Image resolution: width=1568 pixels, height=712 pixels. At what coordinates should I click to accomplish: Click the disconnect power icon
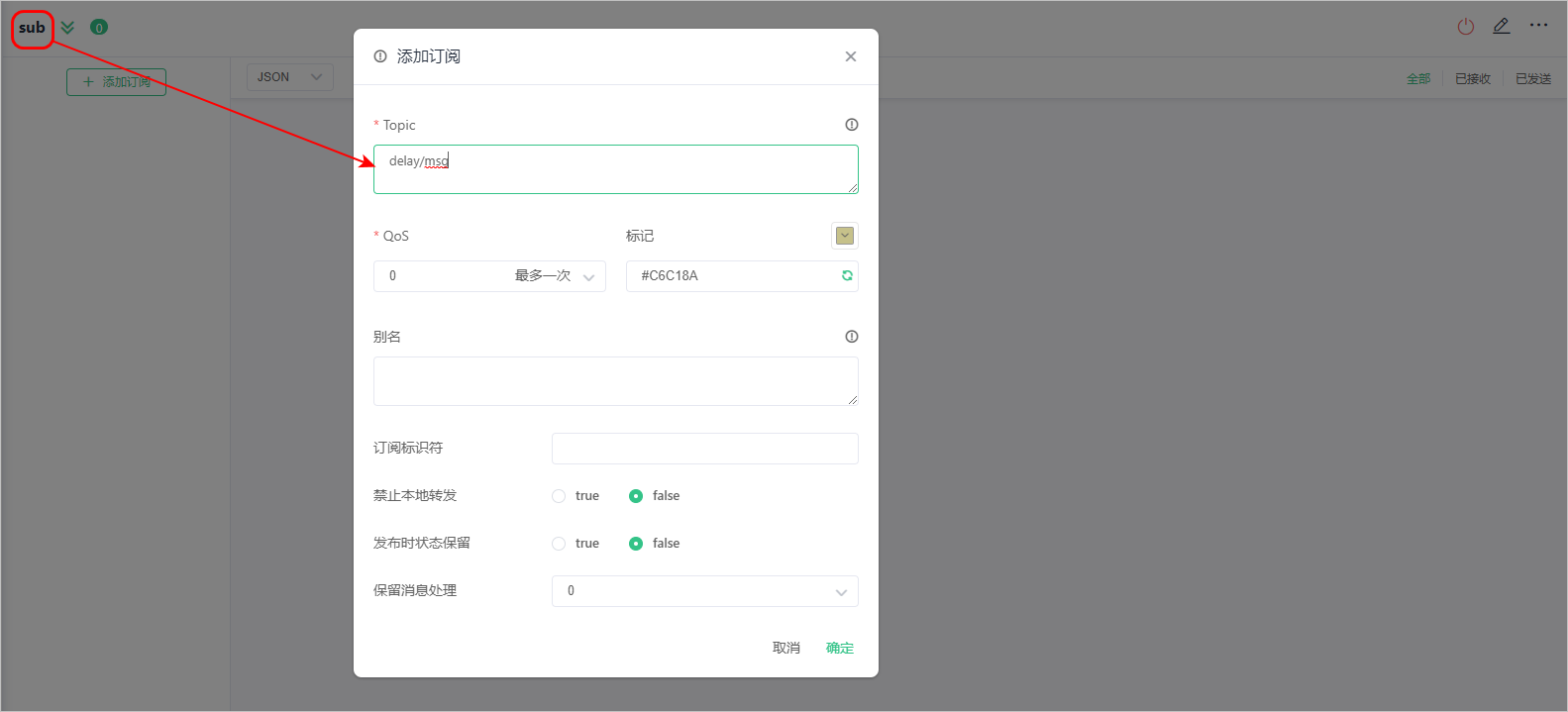pos(1466,27)
